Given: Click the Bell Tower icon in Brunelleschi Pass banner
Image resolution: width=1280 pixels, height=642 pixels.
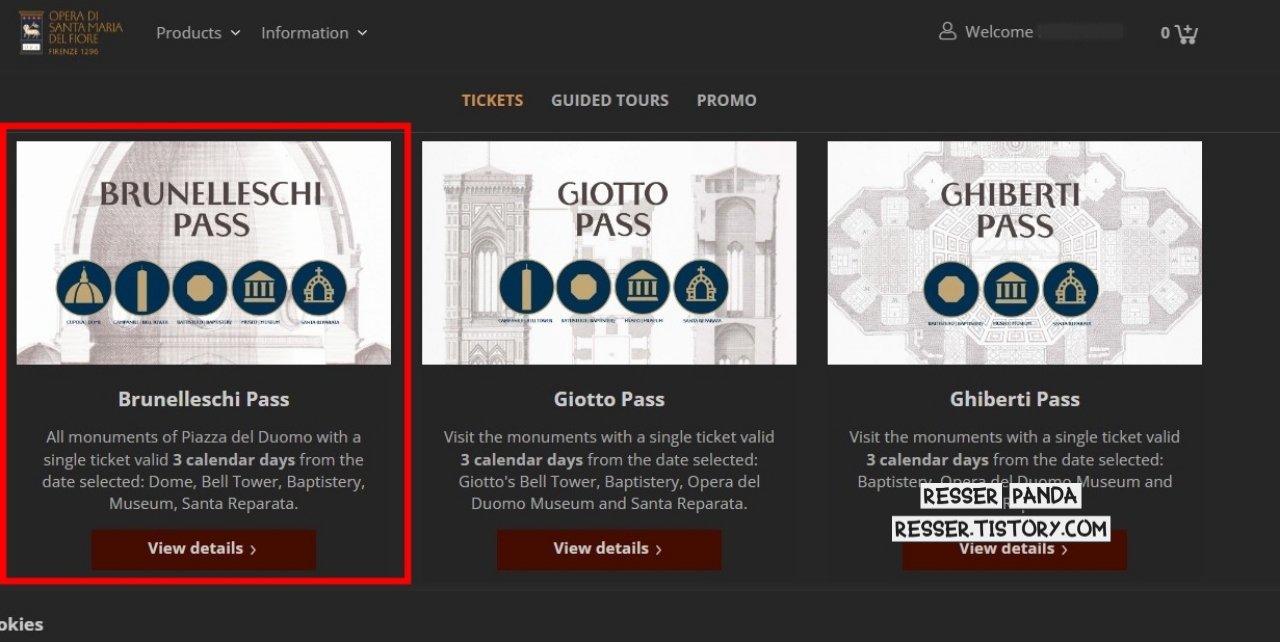Looking at the screenshot, I should (x=142, y=288).
